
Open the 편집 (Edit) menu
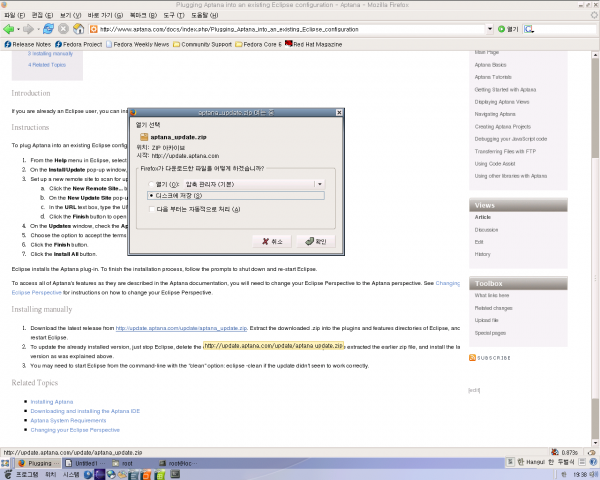pyautogui.click(x=42, y=15)
